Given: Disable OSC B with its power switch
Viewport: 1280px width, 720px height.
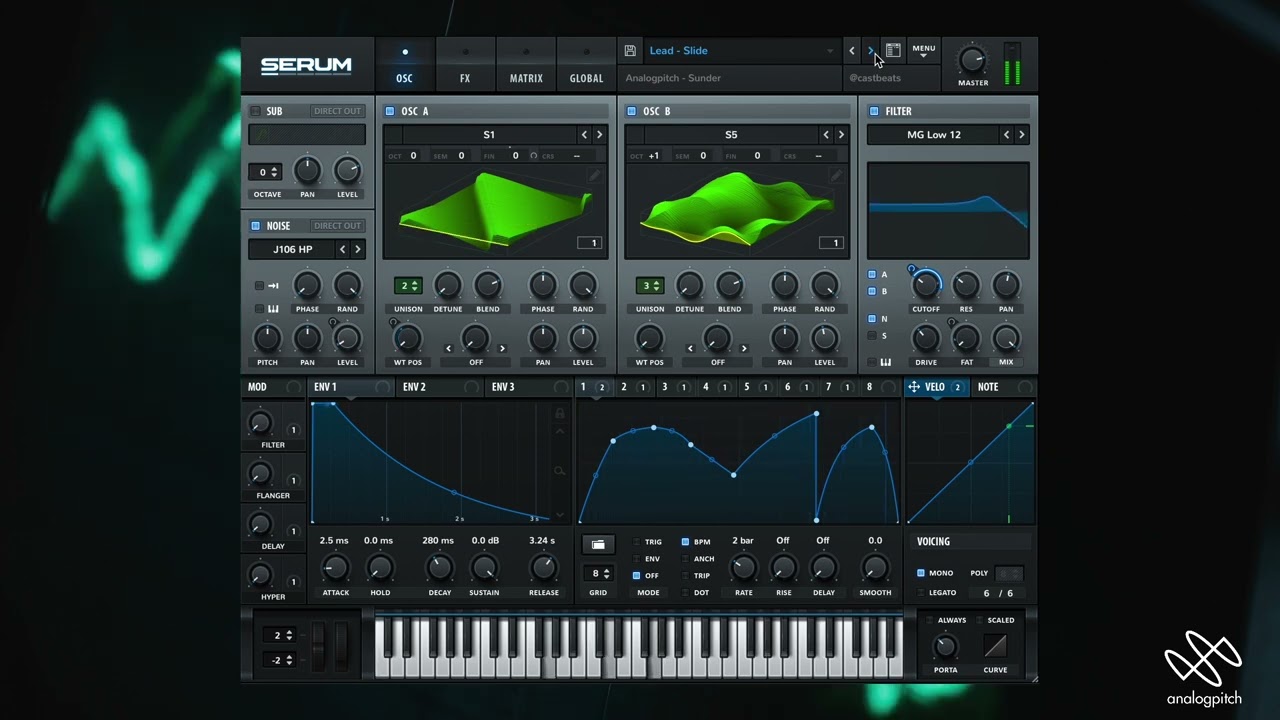Looking at the screenshot, I should (632, 111).
